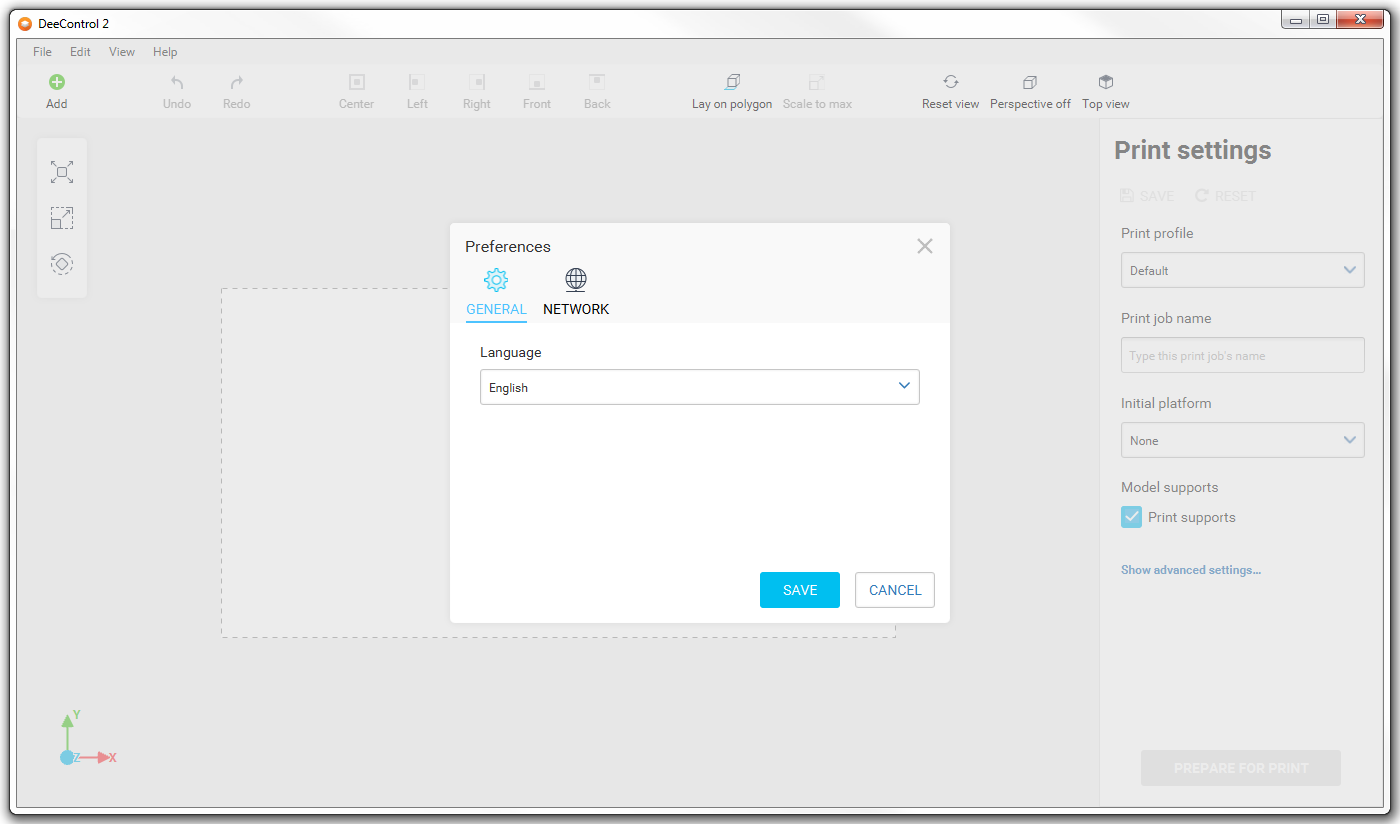Uncheck the Print supports checkbox

tap(1131, 517)
